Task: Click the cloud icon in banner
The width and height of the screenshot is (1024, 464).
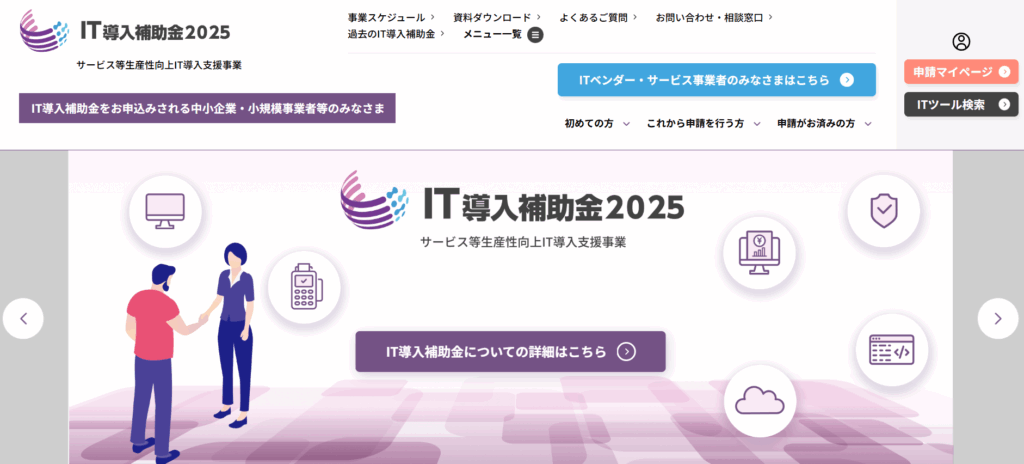Action: click(x=759, y=400)
